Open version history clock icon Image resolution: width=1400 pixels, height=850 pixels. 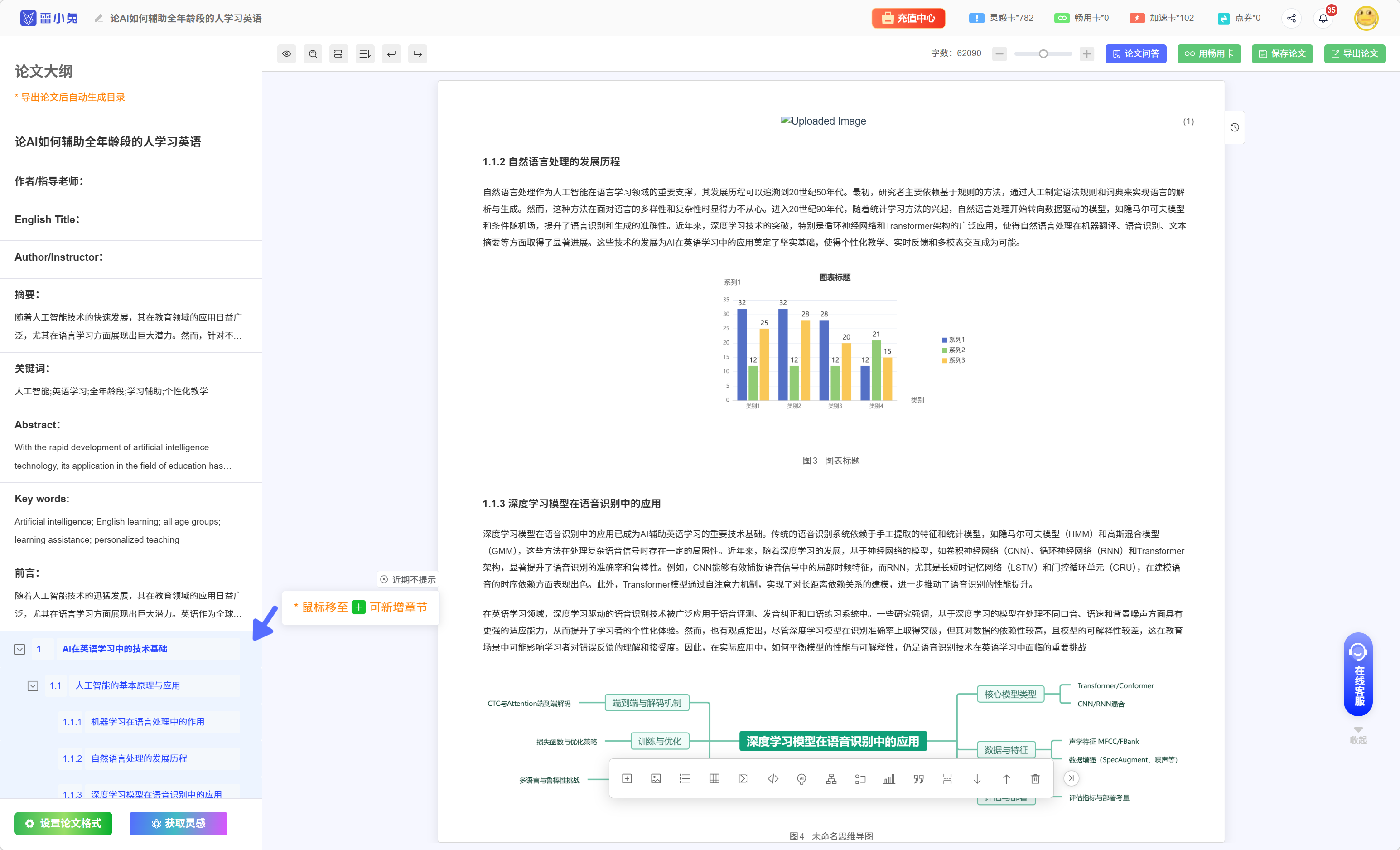pos(1234,127)
